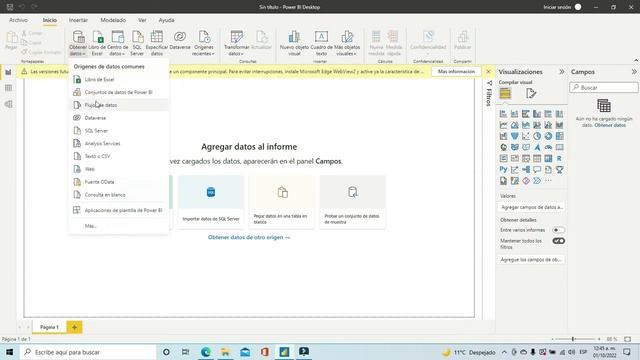Choose the stacked bar chart visual
The width and height of the screenshot is (640, 360).
(x=503, y=114)
